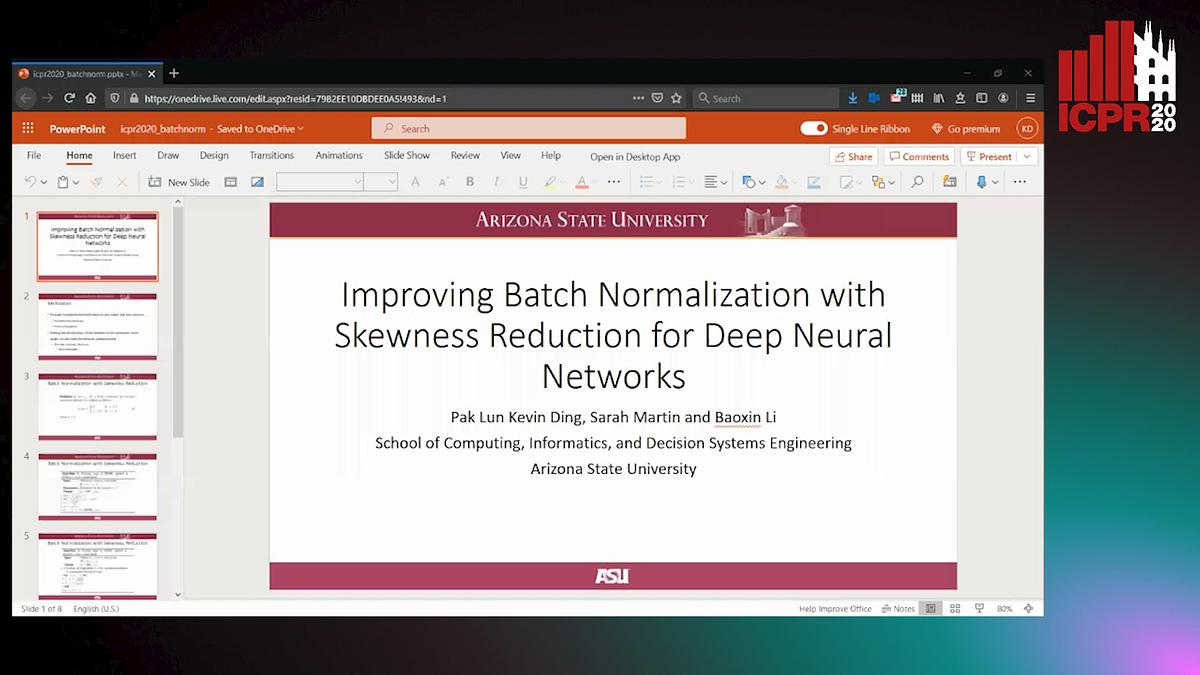Open the Search magnifier icon in the ribbon
The image size is (1200, 675).
919,181
